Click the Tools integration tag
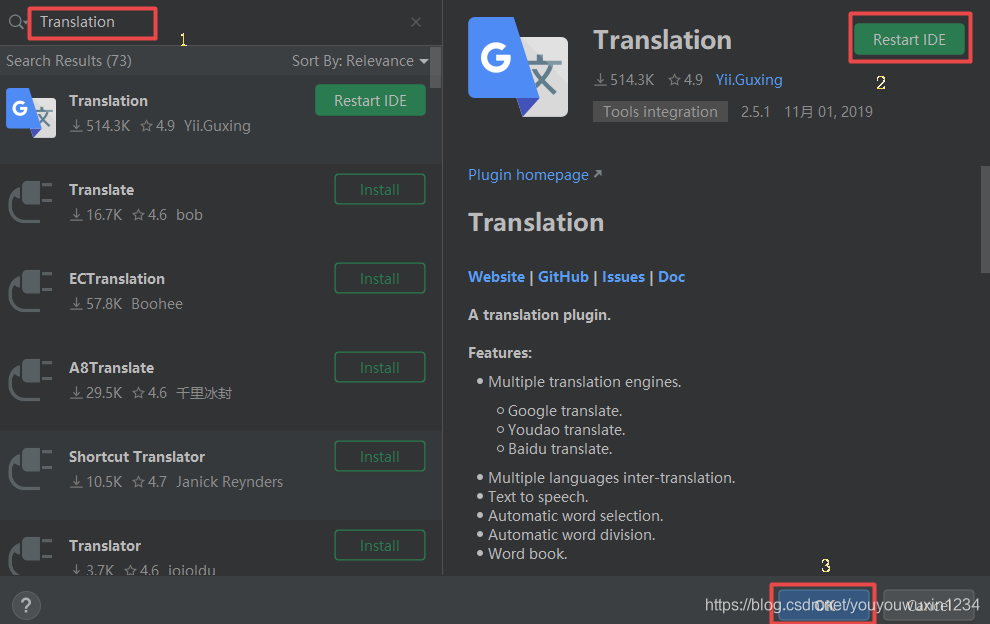 [660, 112]
